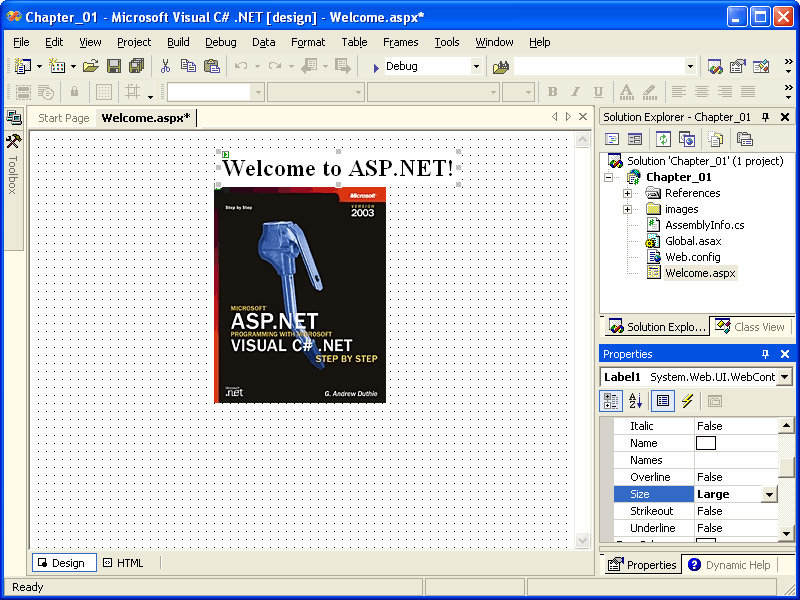This screenshot has width=800, height=600.
Task: Click the ASP.NET book cover image
Action: (x=300, y=295)
